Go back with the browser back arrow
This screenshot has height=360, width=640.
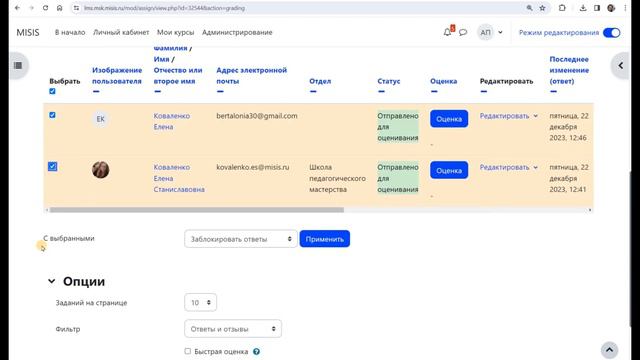(x=17, y=8)
